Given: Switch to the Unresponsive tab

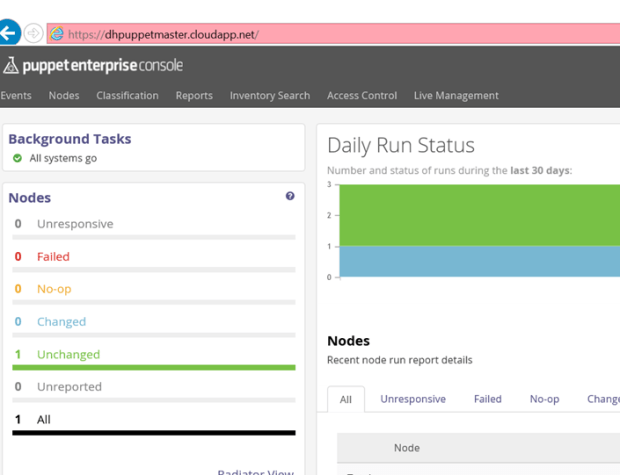Looking at the screenshot, I should pyautogui.click(x=413, y=399).
